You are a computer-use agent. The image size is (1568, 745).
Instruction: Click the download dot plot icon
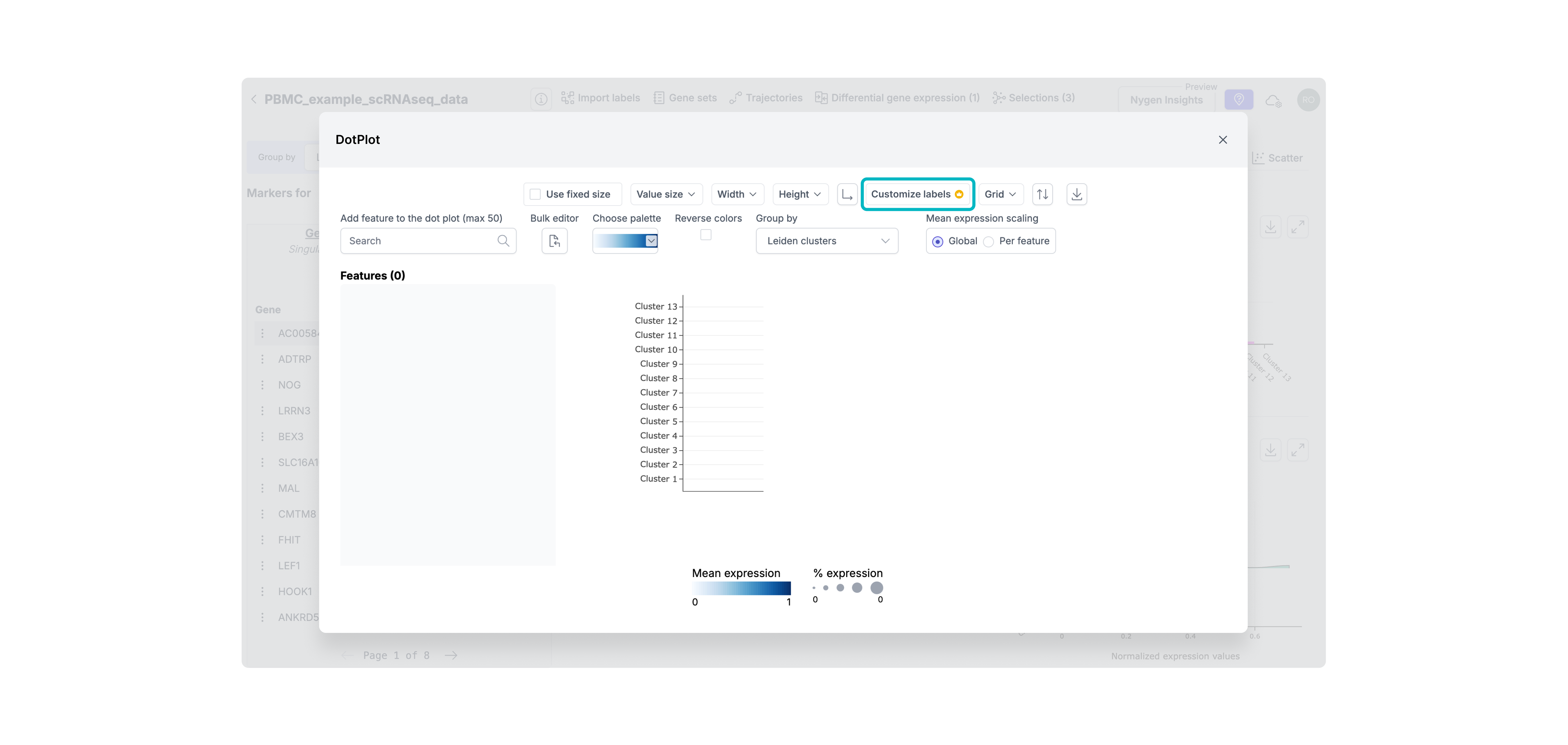(x=1076, y=194)
